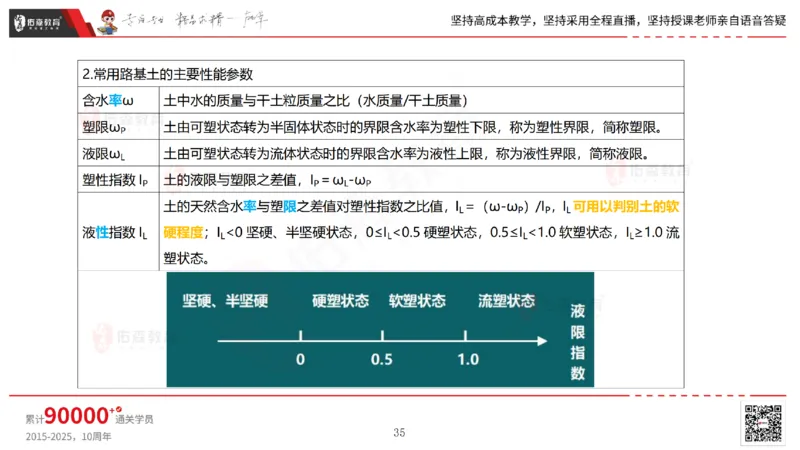Click the handwritten slogan in the header

(195, 20)
